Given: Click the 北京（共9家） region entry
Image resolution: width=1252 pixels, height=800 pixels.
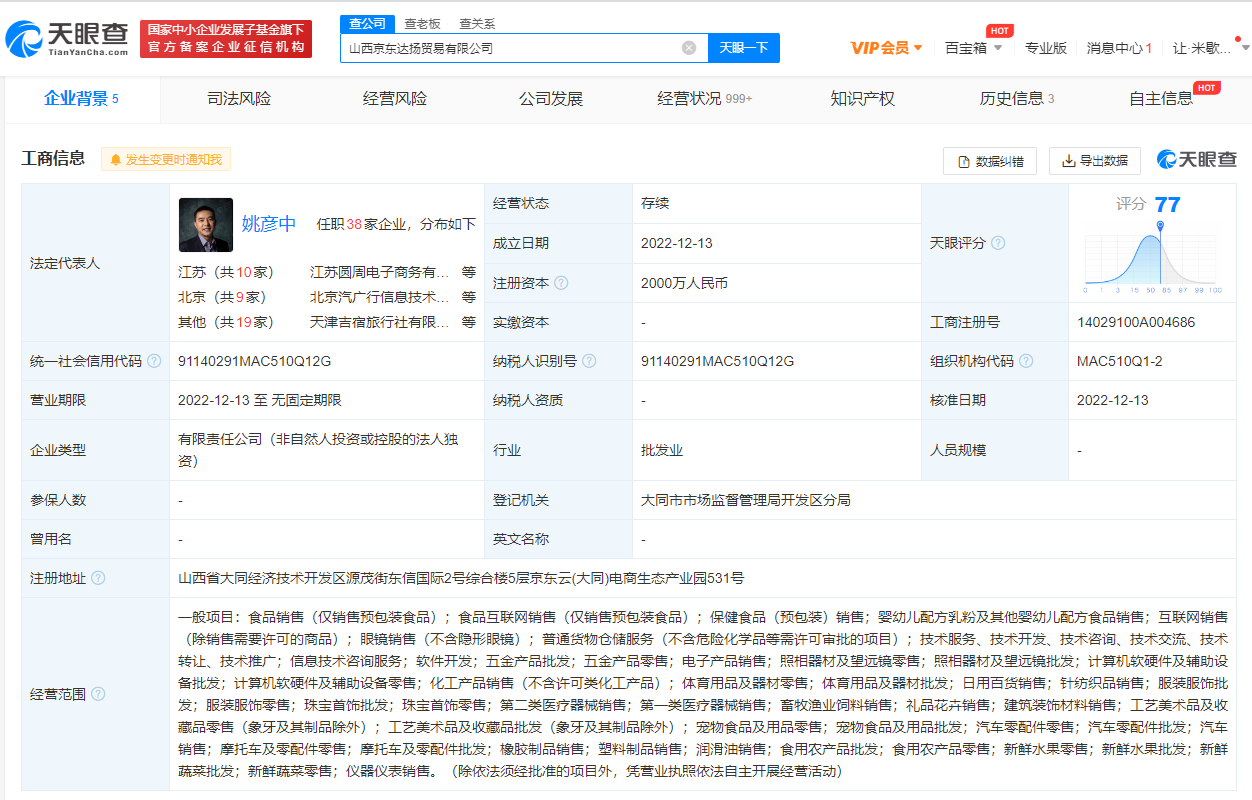Looking at the screenshot, I should (x=222, y=297).
